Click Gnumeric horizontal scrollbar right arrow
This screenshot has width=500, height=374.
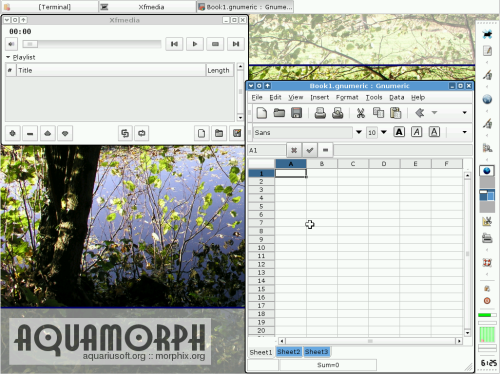459,341
